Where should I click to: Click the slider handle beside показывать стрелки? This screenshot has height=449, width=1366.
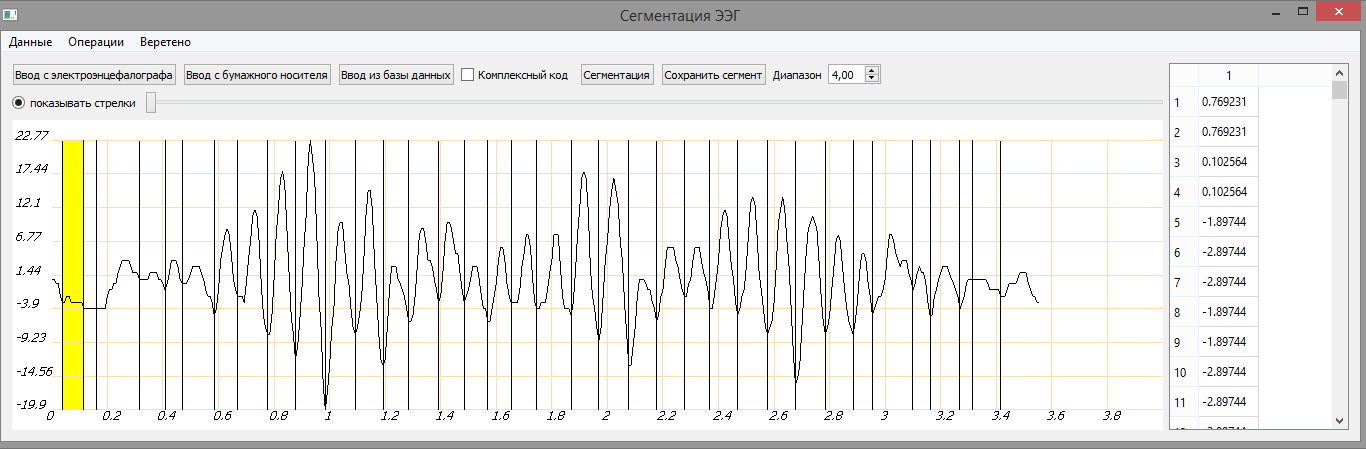(151, 103)
